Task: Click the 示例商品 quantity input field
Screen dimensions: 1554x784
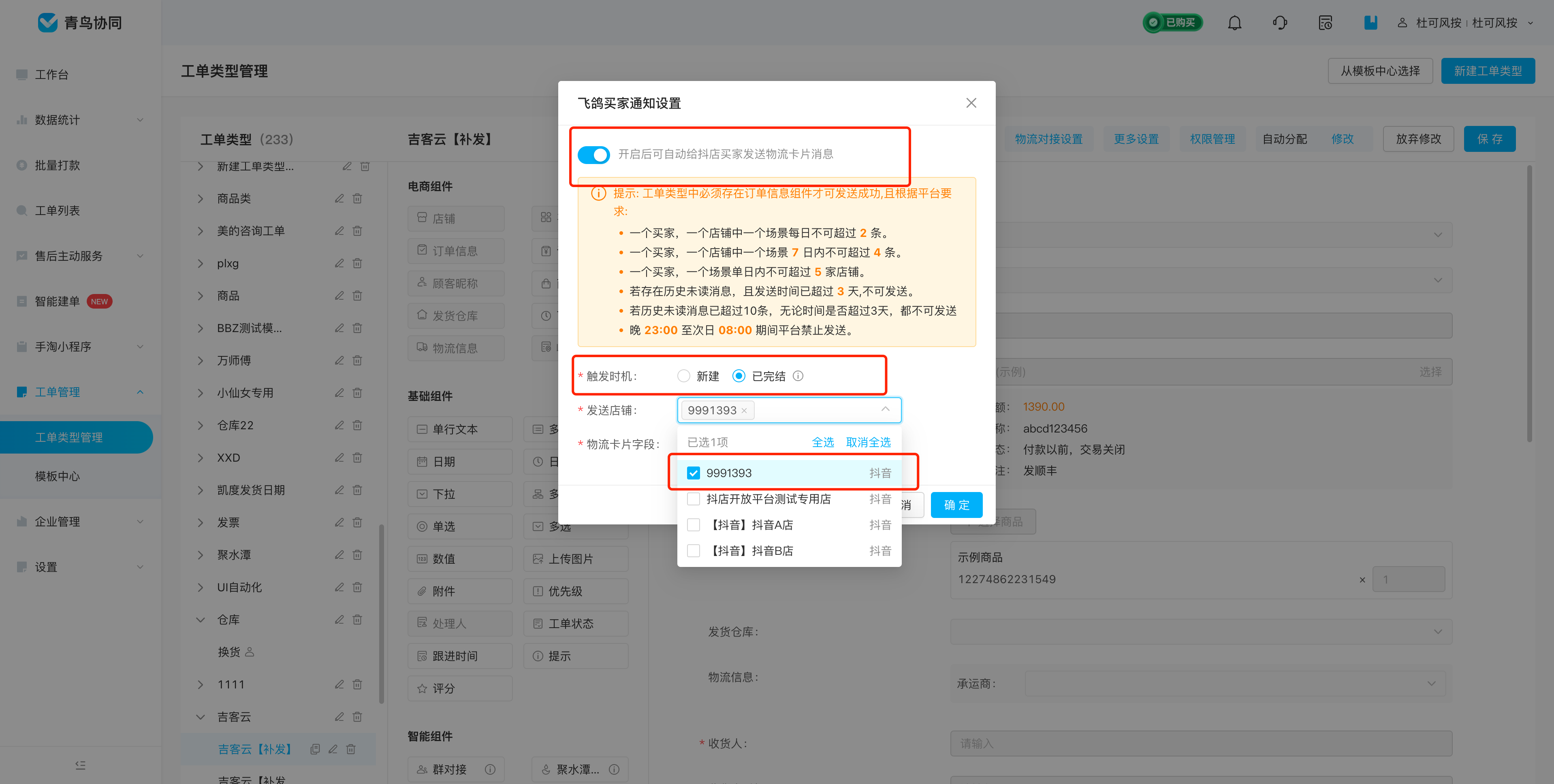Action: coord(1409,579)
